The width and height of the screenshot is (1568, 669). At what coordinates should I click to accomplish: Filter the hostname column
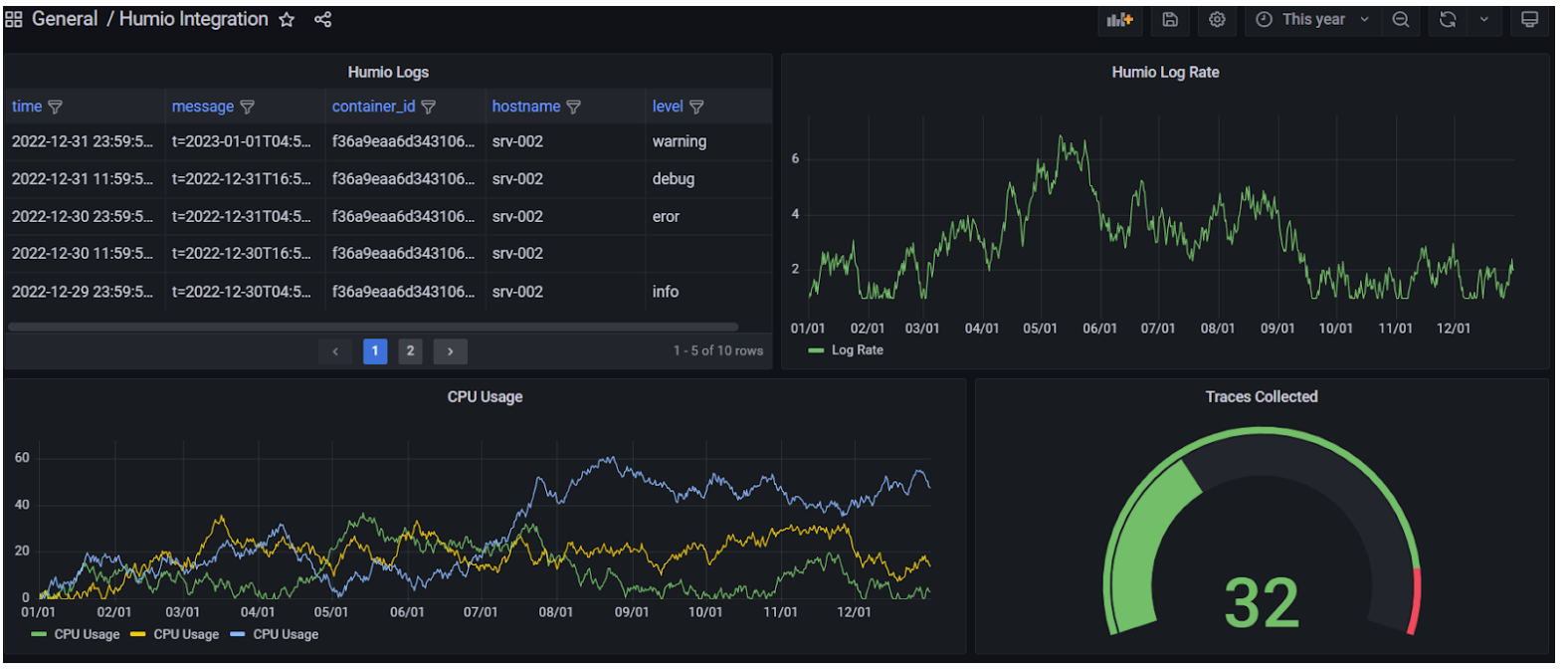574,107
